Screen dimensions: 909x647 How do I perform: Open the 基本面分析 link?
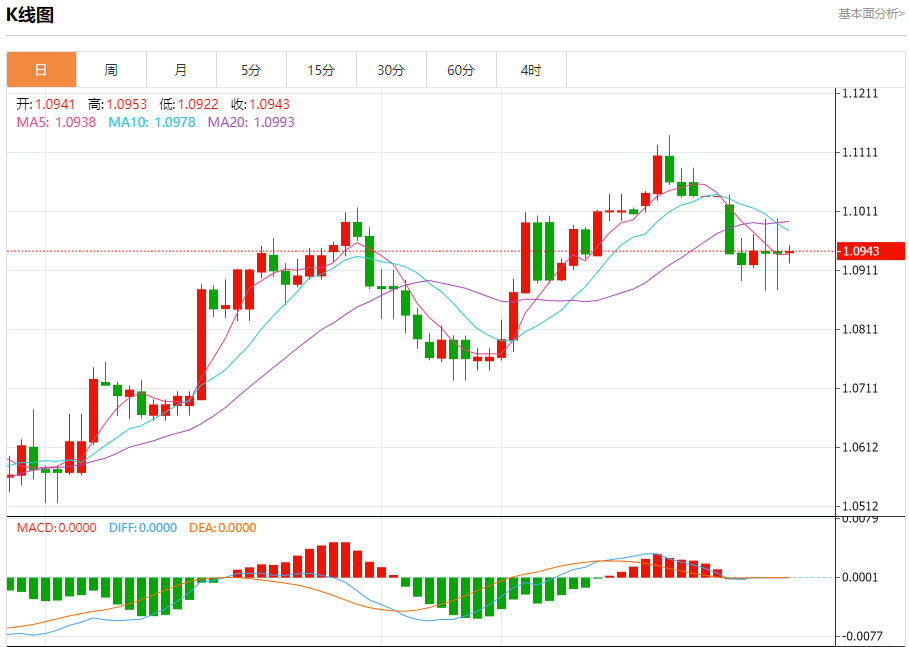click(x=871, y=14)
